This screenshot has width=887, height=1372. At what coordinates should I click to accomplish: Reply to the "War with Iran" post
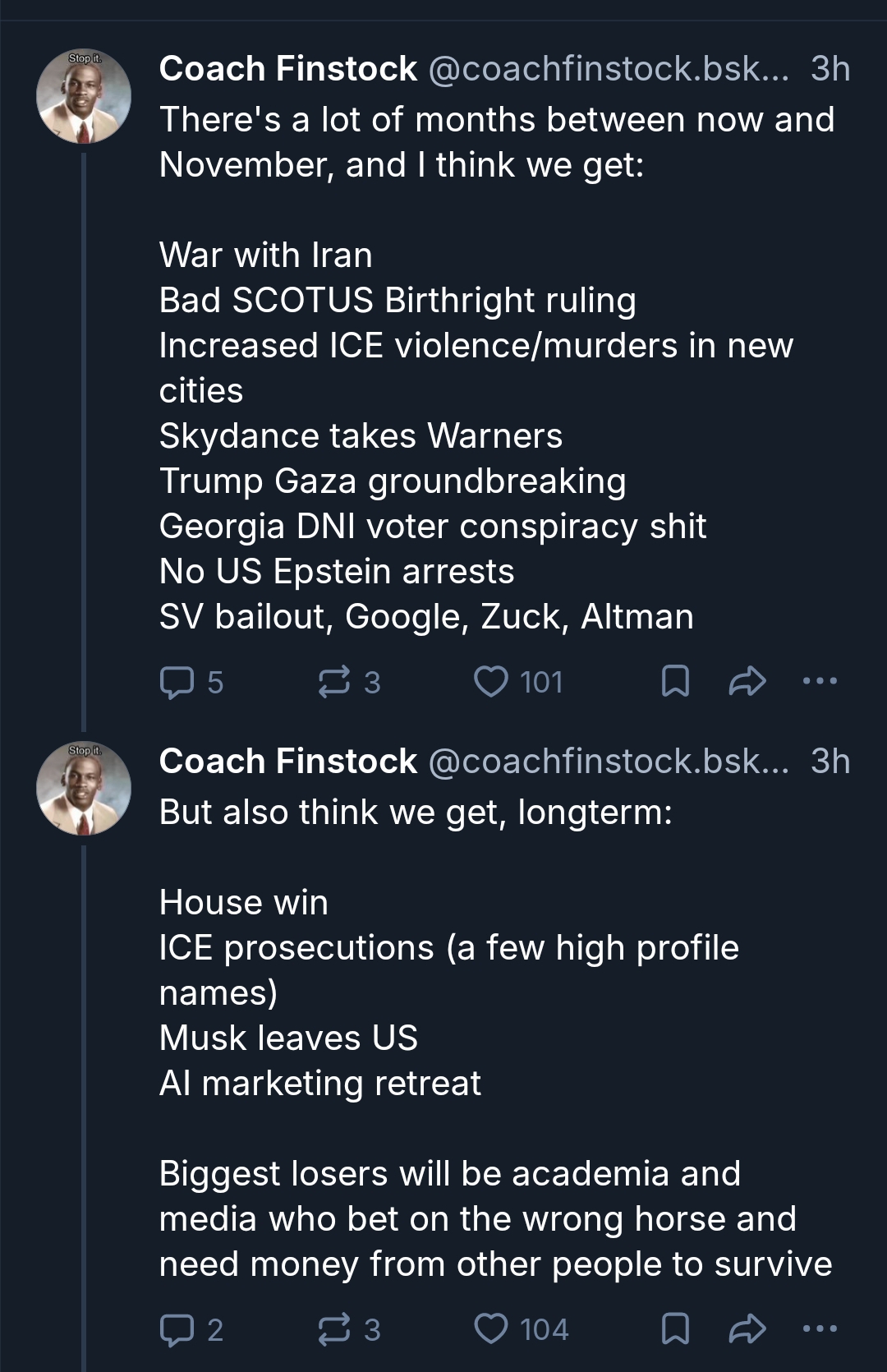175,682
